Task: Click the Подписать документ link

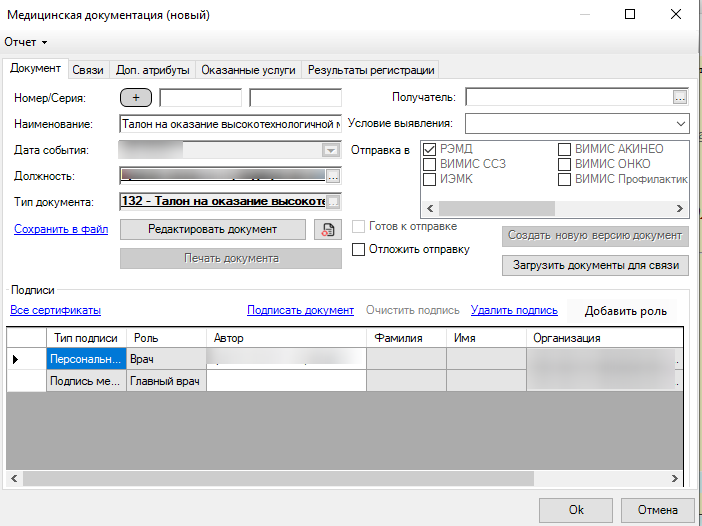Action: point(300,310)
